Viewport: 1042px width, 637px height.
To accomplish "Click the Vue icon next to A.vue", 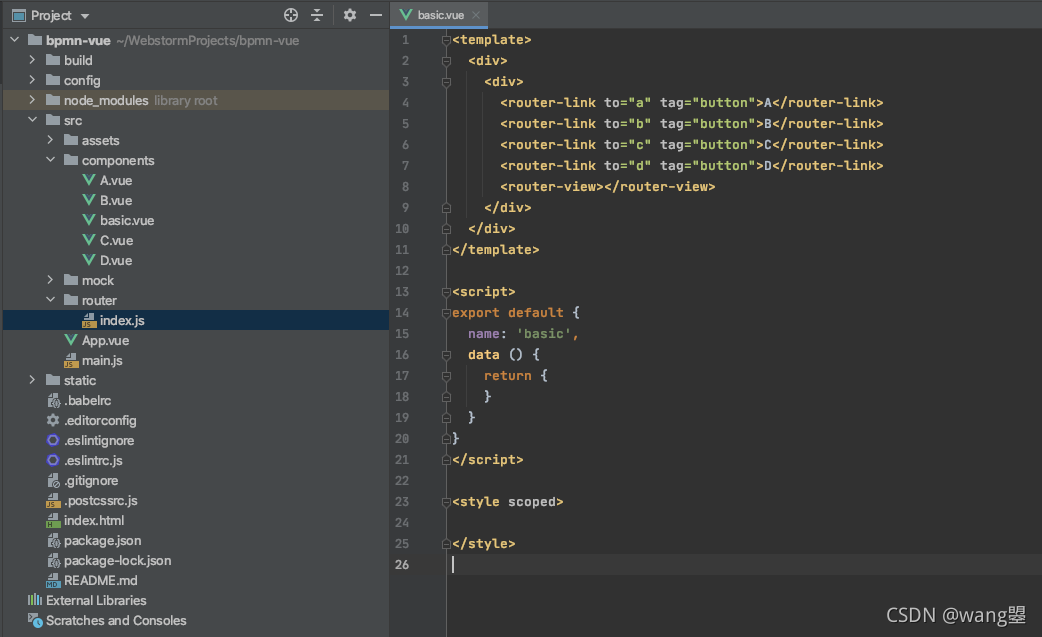I will click(x=88, y=180).
